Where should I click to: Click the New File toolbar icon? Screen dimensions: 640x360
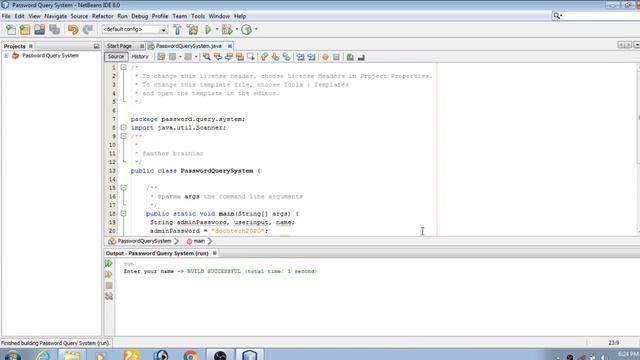11,29
